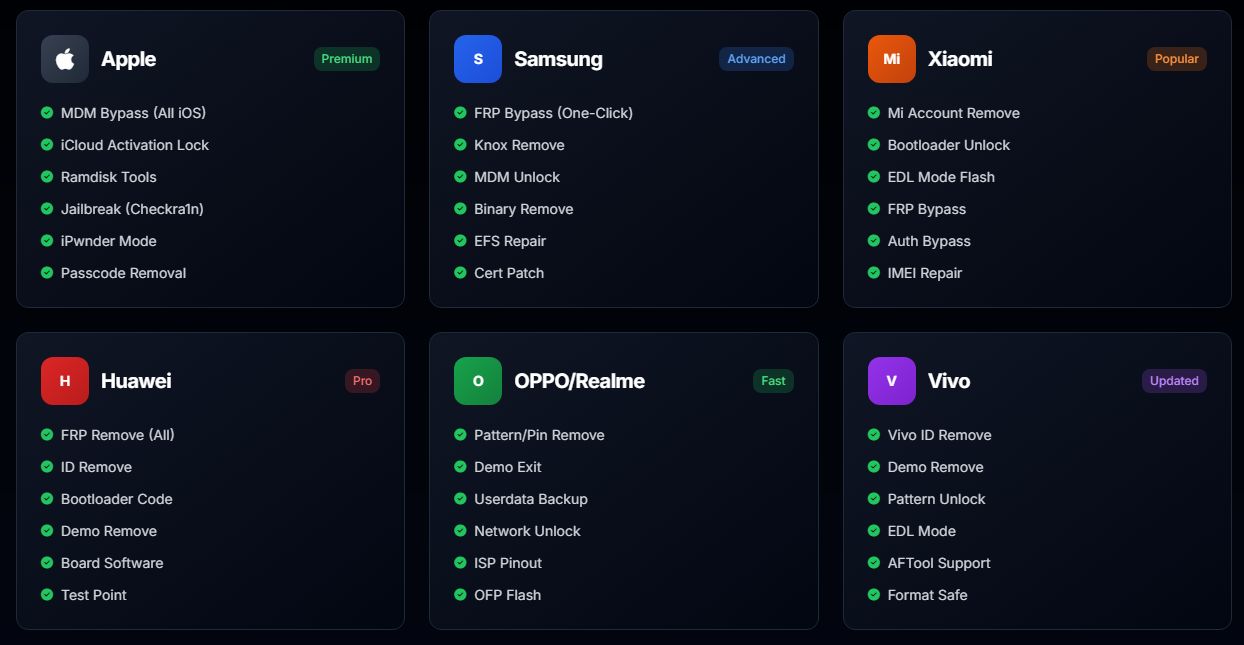Click the Updated badge on Vivo card
Image resolution: width=1244 pixels, height=645 pixels.
point(1174,381)
